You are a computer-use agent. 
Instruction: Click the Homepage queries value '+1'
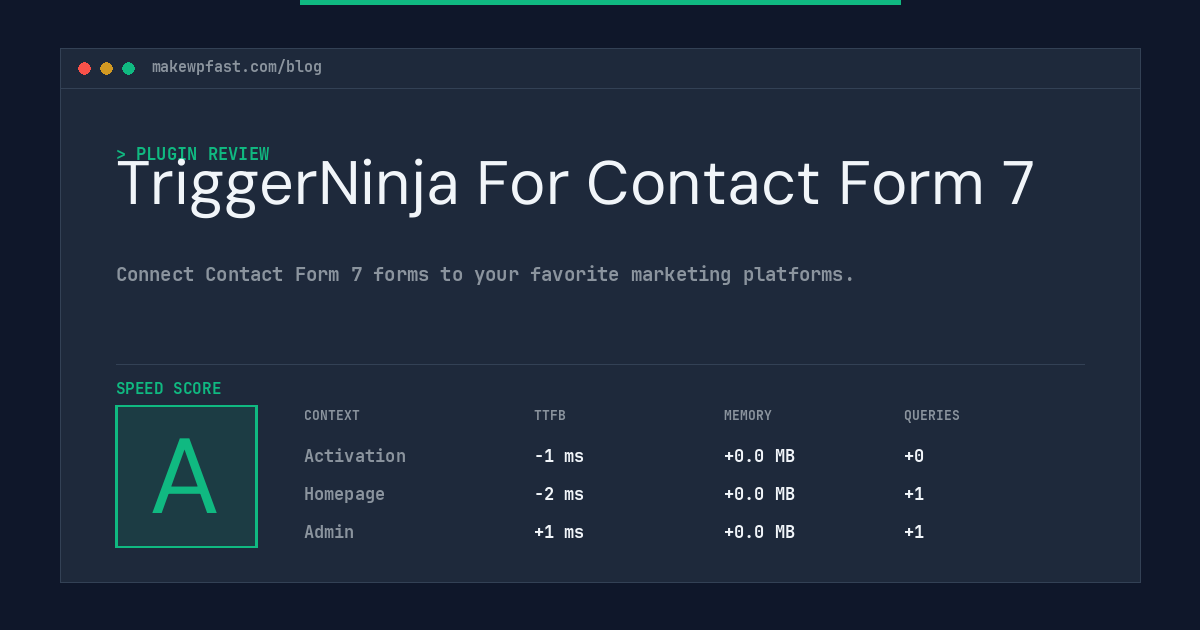click(x=914, y=494)
